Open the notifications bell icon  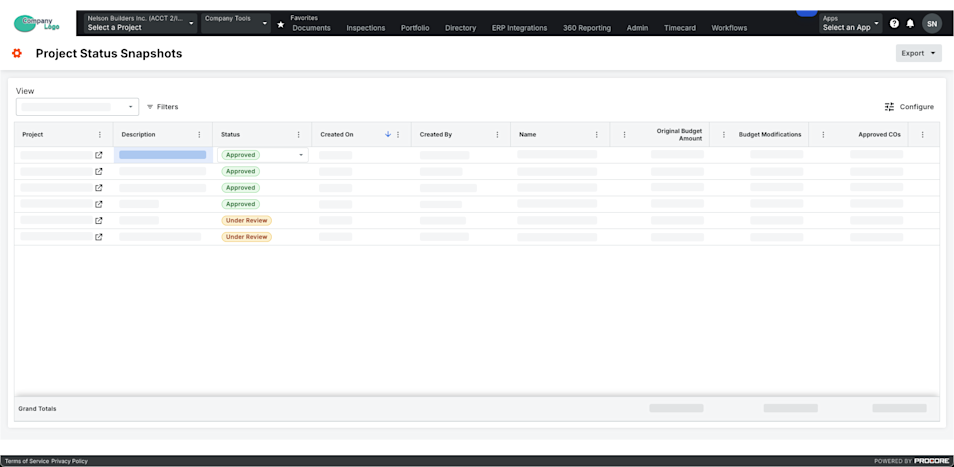point(910,24)
